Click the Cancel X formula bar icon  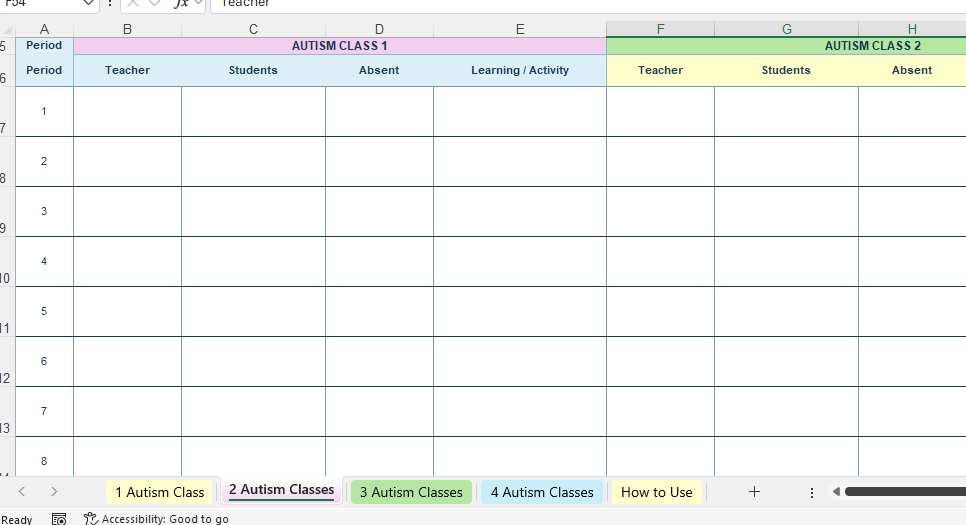(x=132, y=4)
